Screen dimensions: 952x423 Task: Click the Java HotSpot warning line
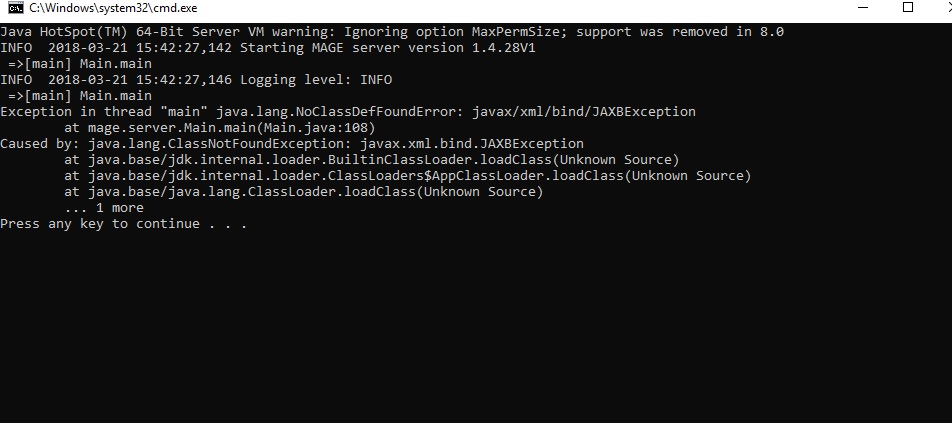pyautogui.click(x=391, y=32)
